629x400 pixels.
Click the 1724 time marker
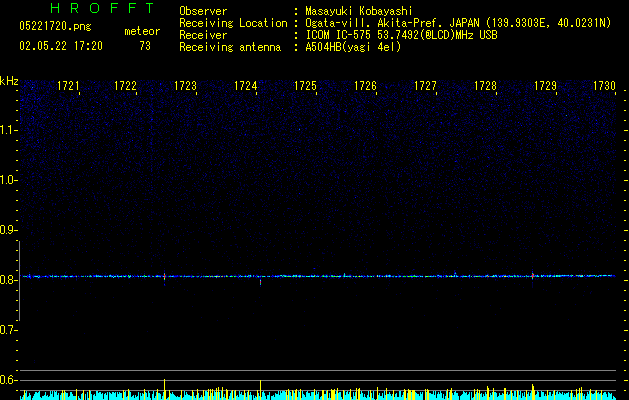246,86
